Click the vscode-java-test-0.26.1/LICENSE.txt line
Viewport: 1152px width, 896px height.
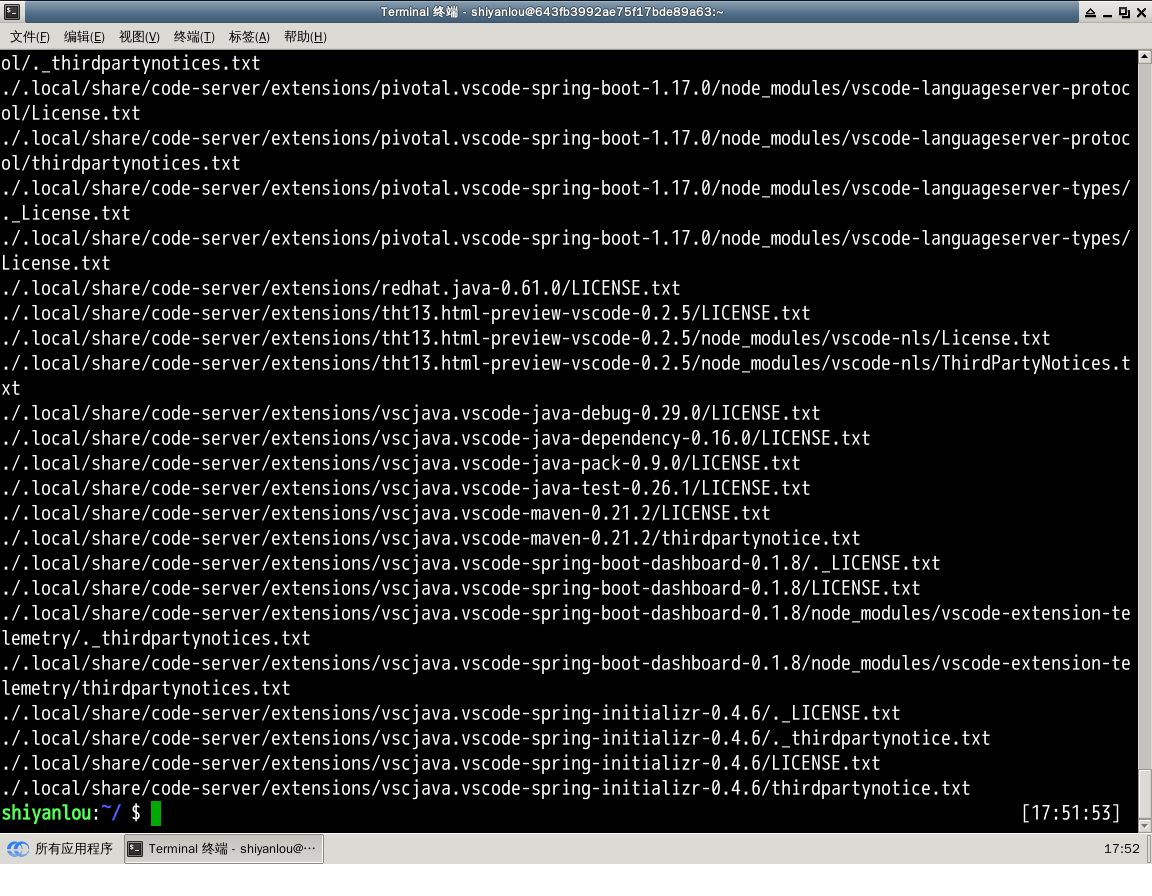pos(406,488)
